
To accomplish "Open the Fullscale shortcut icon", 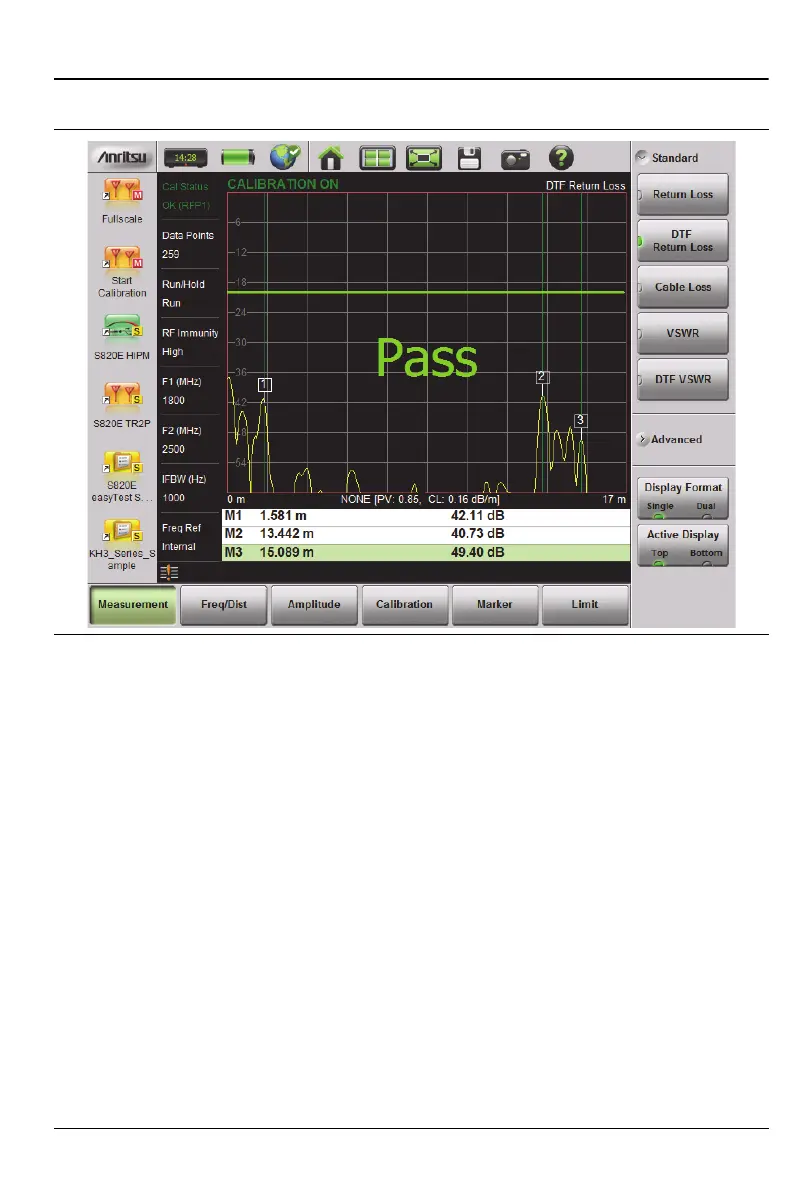I will click(x=122, y=192).
